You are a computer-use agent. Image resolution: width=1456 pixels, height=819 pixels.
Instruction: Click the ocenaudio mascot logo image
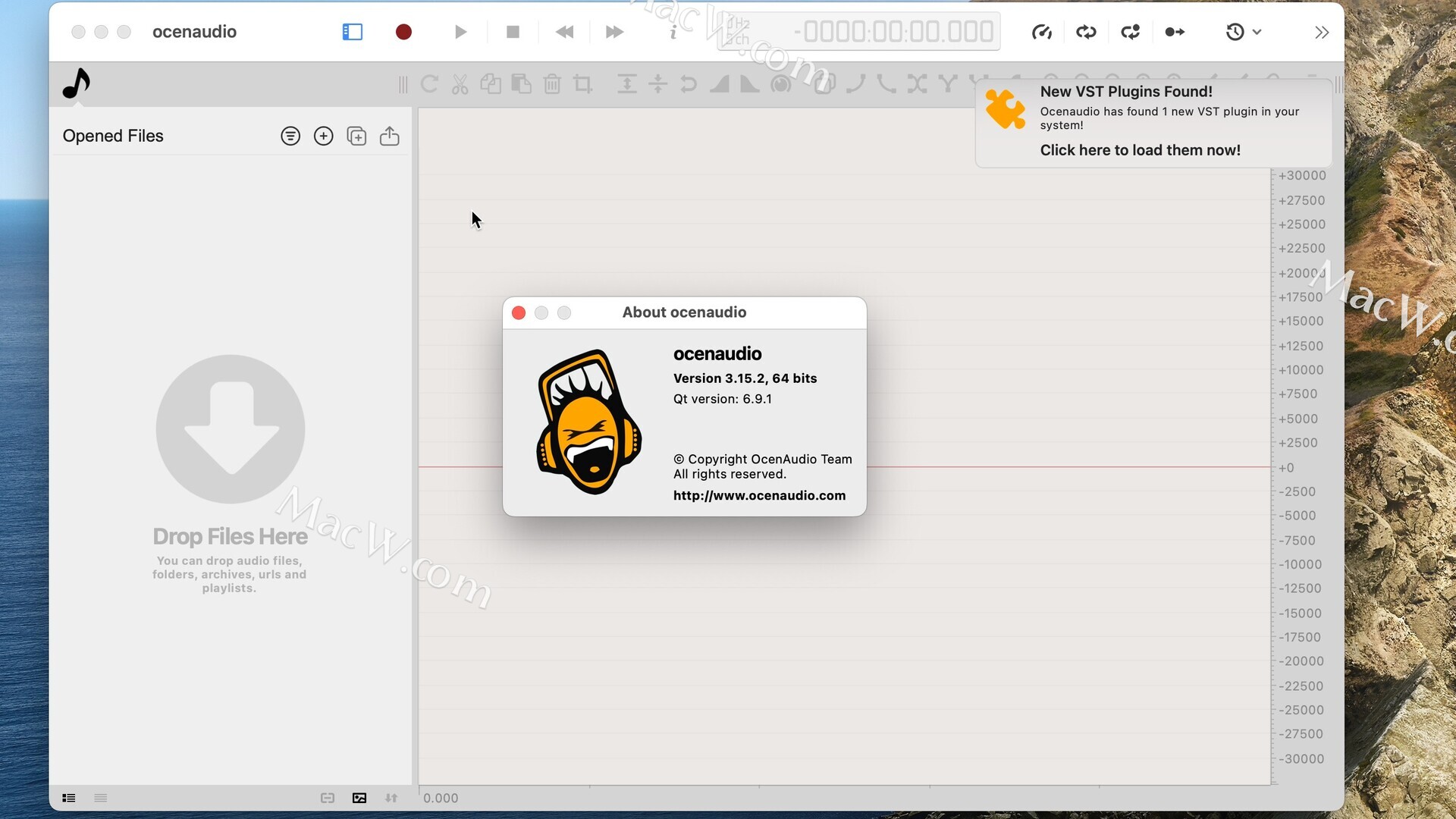tap(589, 422)
